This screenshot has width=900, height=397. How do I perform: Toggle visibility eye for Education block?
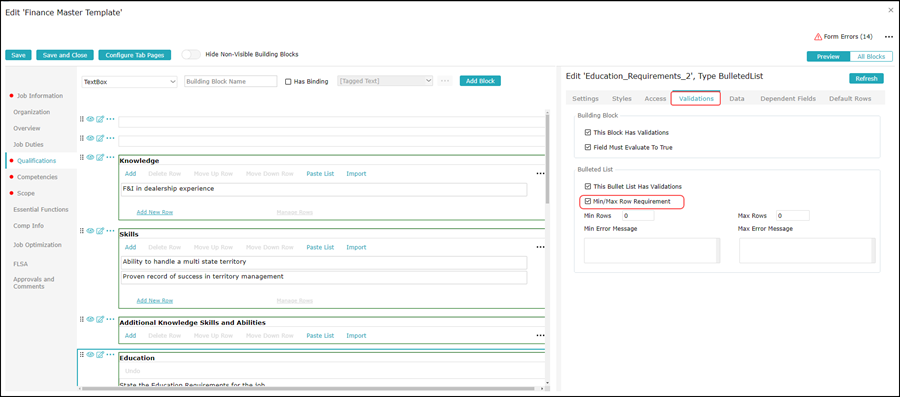point(91,355)
